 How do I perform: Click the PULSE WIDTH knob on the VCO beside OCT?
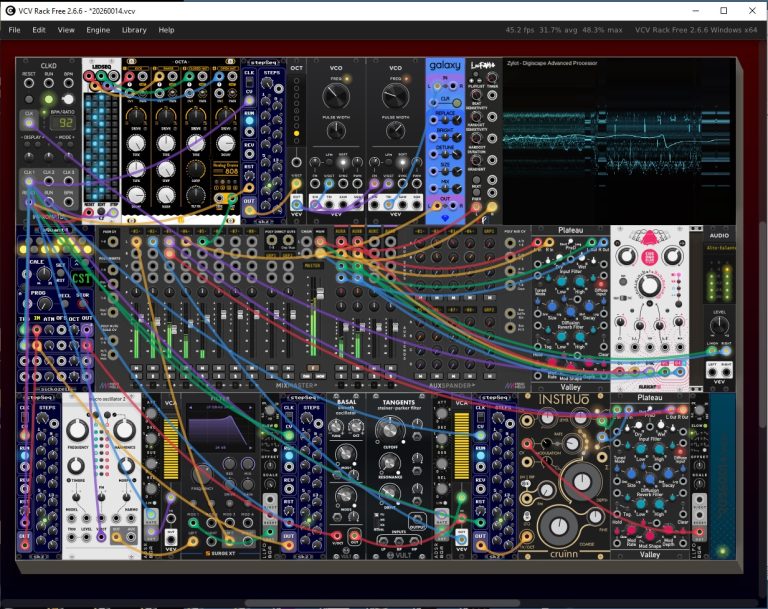[336, 130]
